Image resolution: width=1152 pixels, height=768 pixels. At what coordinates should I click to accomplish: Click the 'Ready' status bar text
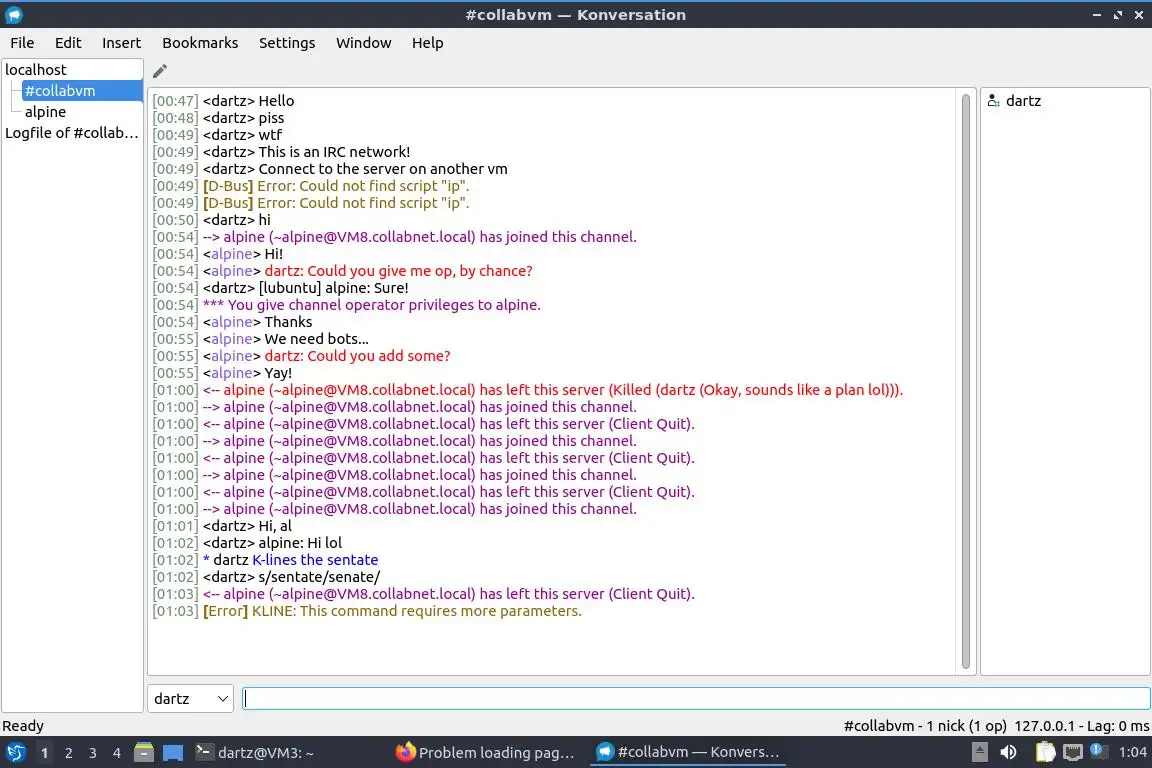click(23, 726)
